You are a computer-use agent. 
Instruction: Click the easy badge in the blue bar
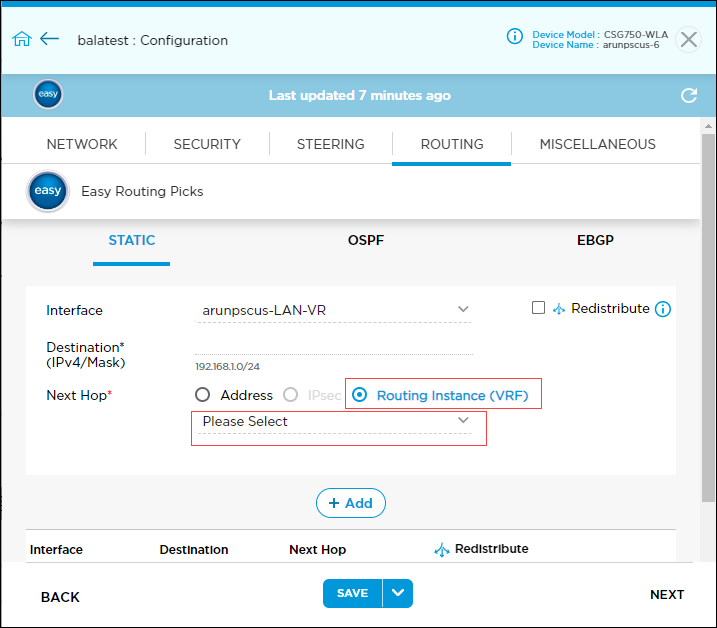click(48, 95)
